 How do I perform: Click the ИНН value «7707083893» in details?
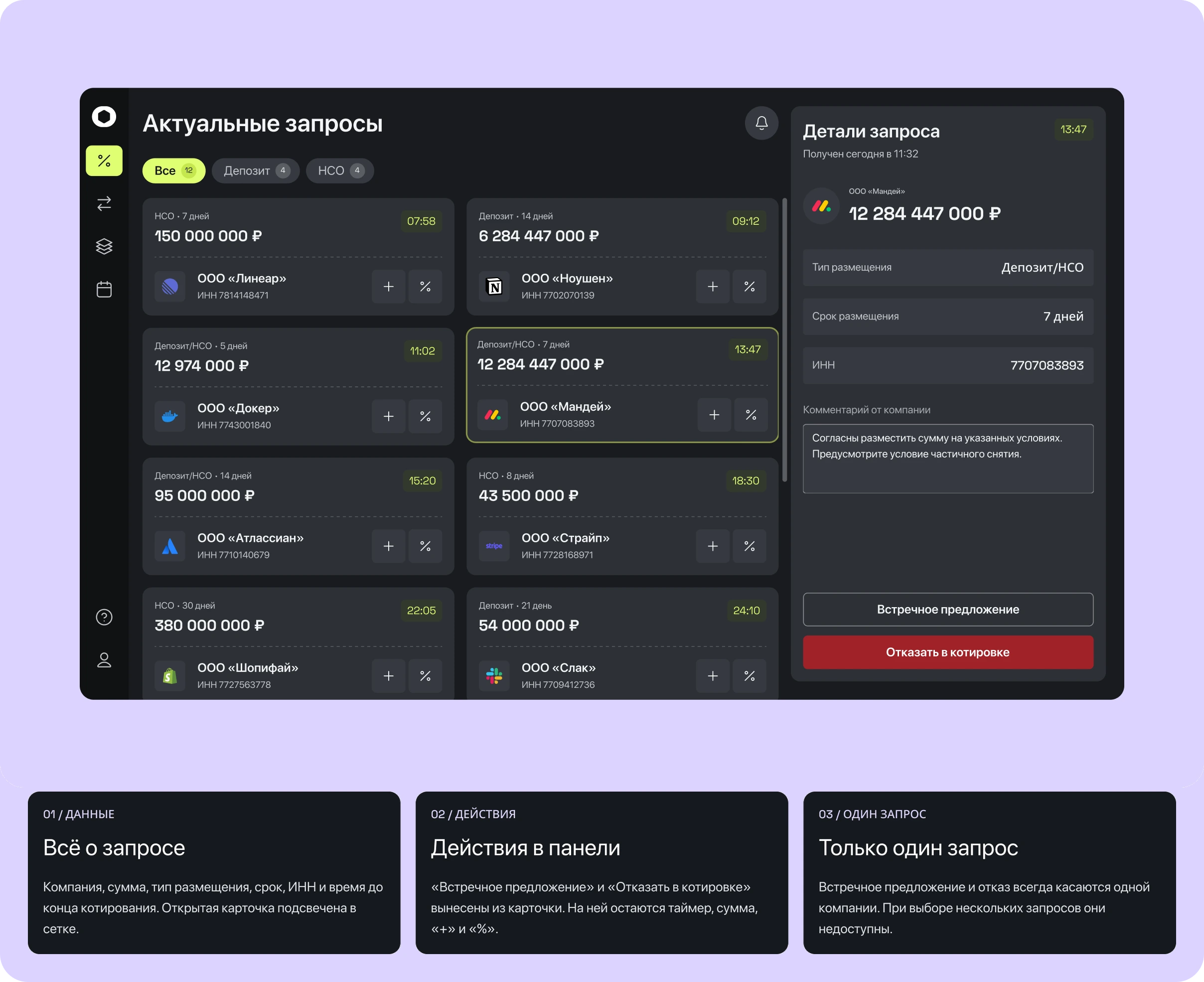(1047, 365)
